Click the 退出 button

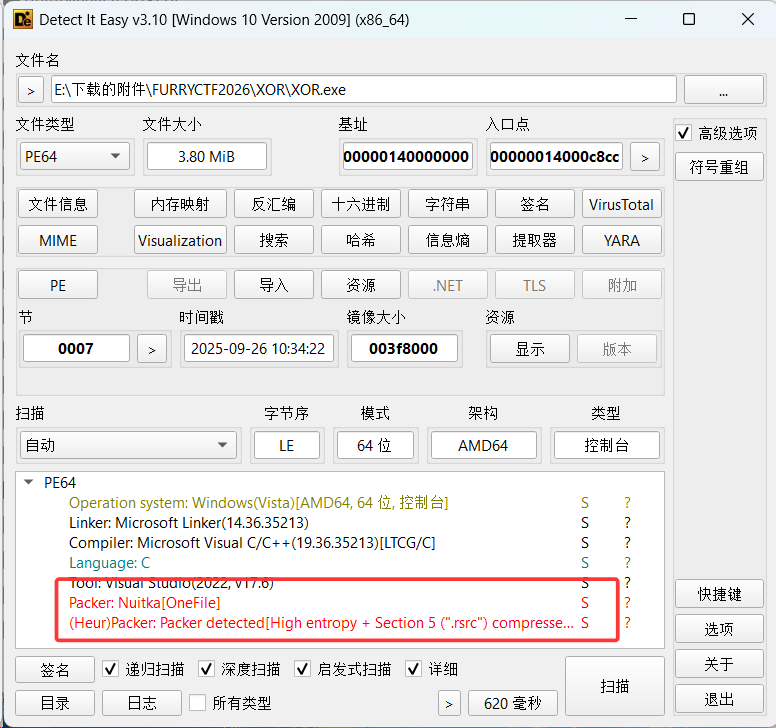[x=719, y=699]
